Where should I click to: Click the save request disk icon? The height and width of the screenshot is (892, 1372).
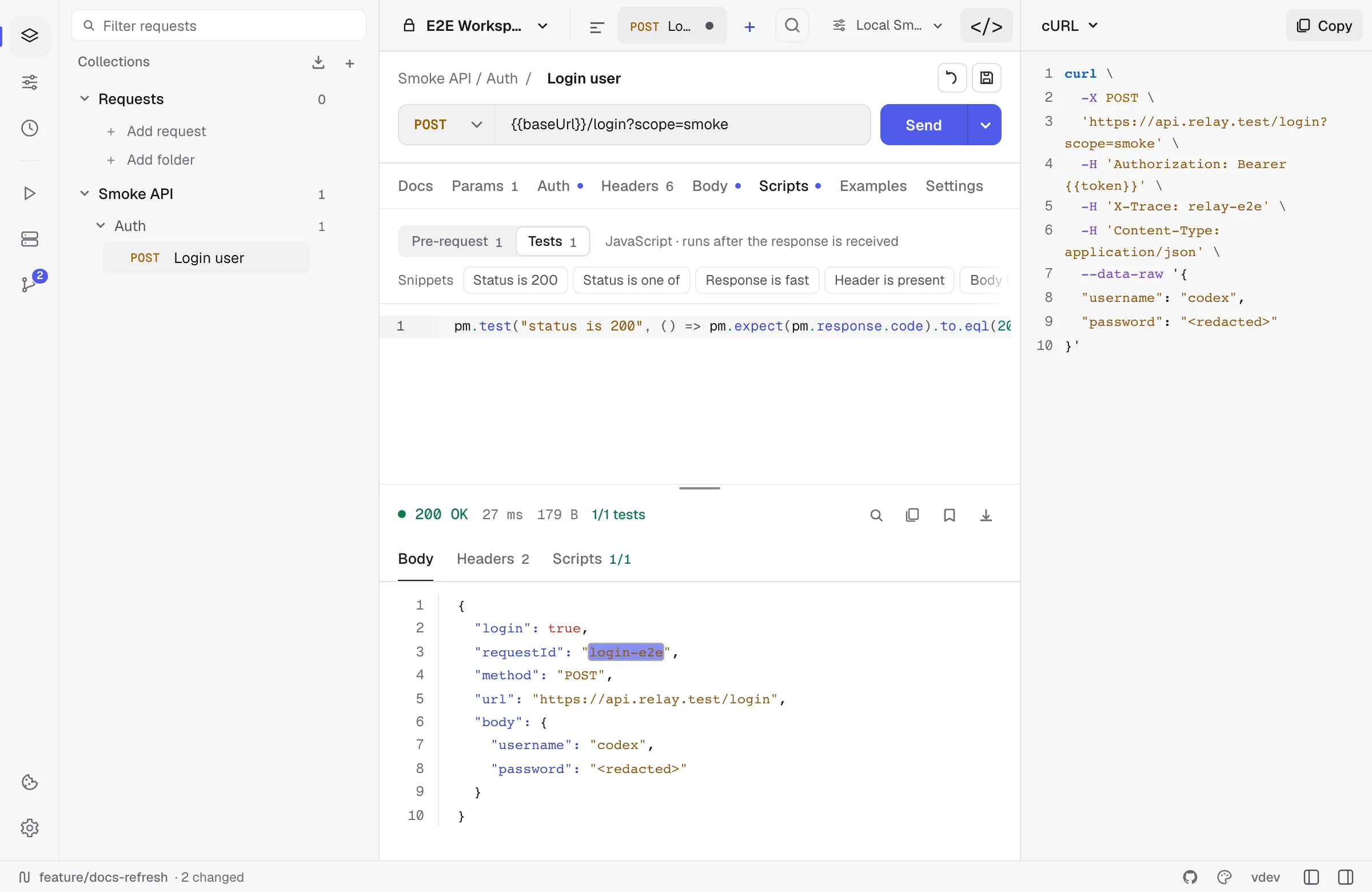(x=986, y=78)
